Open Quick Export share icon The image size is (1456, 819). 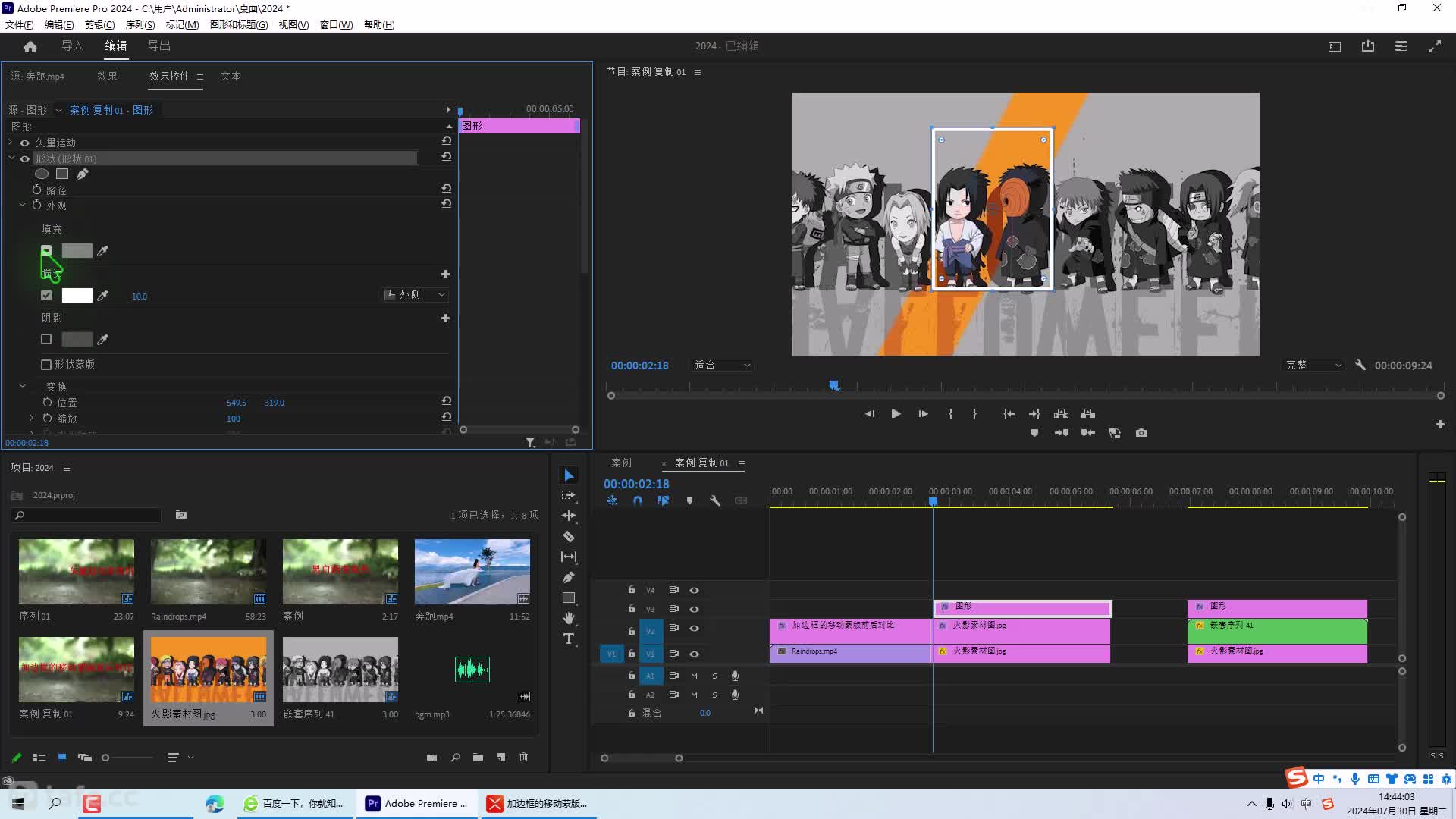[x=1368, y=46]
